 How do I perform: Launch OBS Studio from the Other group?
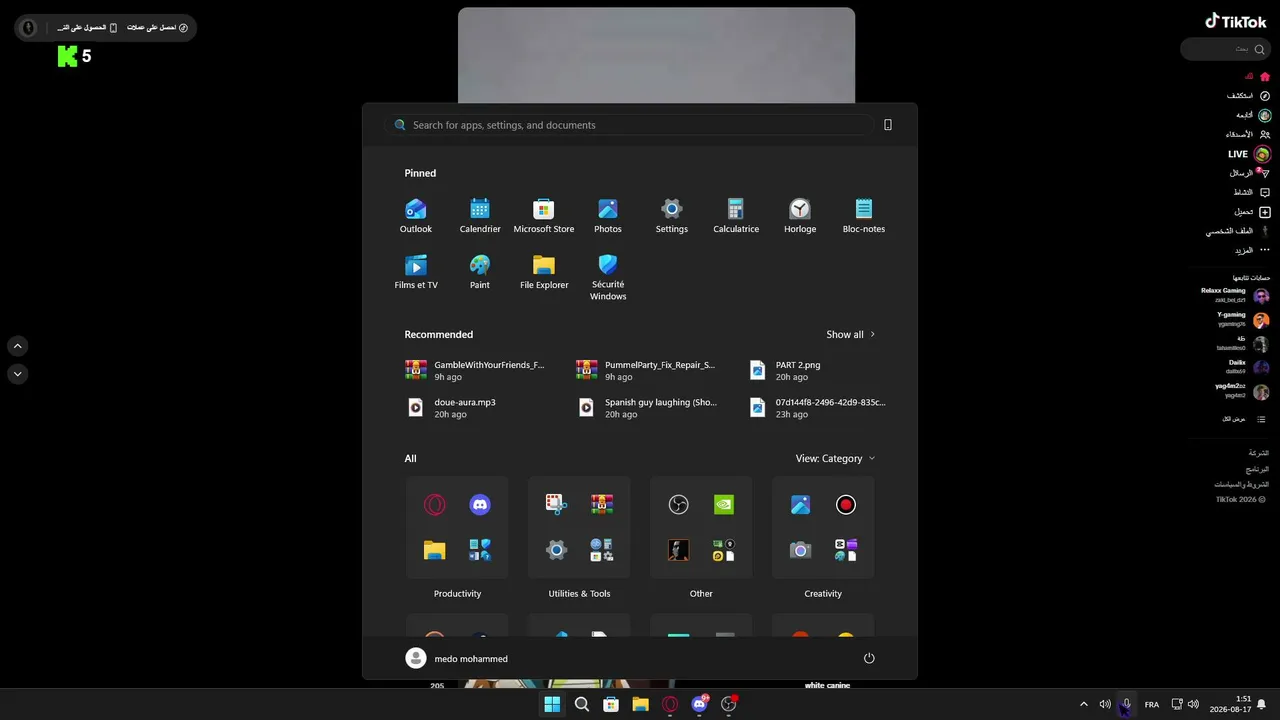point(678,505)
